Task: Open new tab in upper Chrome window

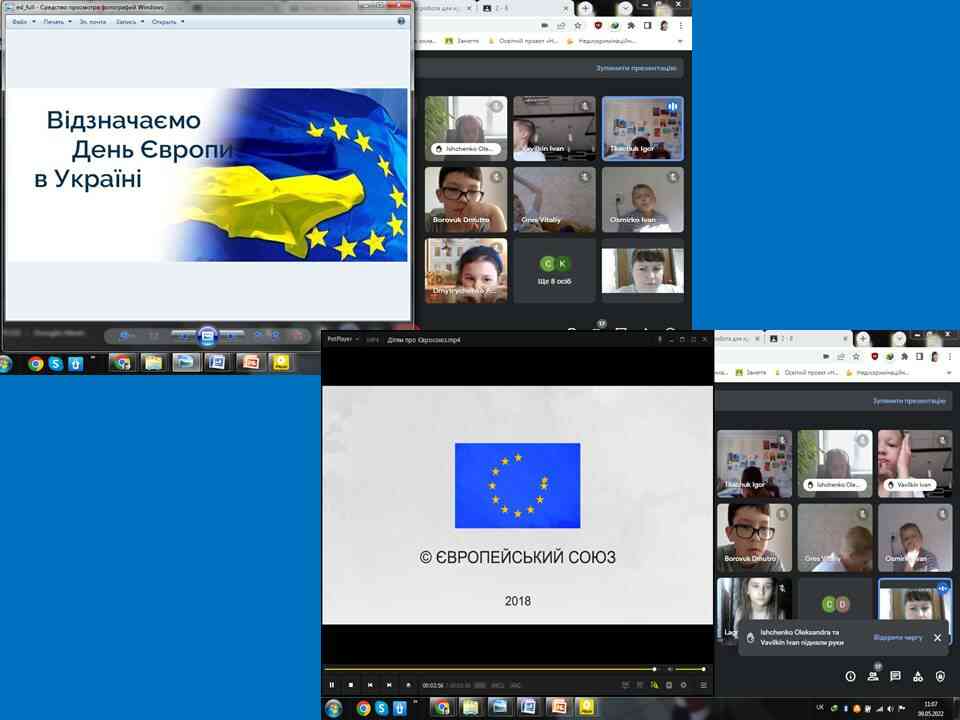Action: click(585, 8)
